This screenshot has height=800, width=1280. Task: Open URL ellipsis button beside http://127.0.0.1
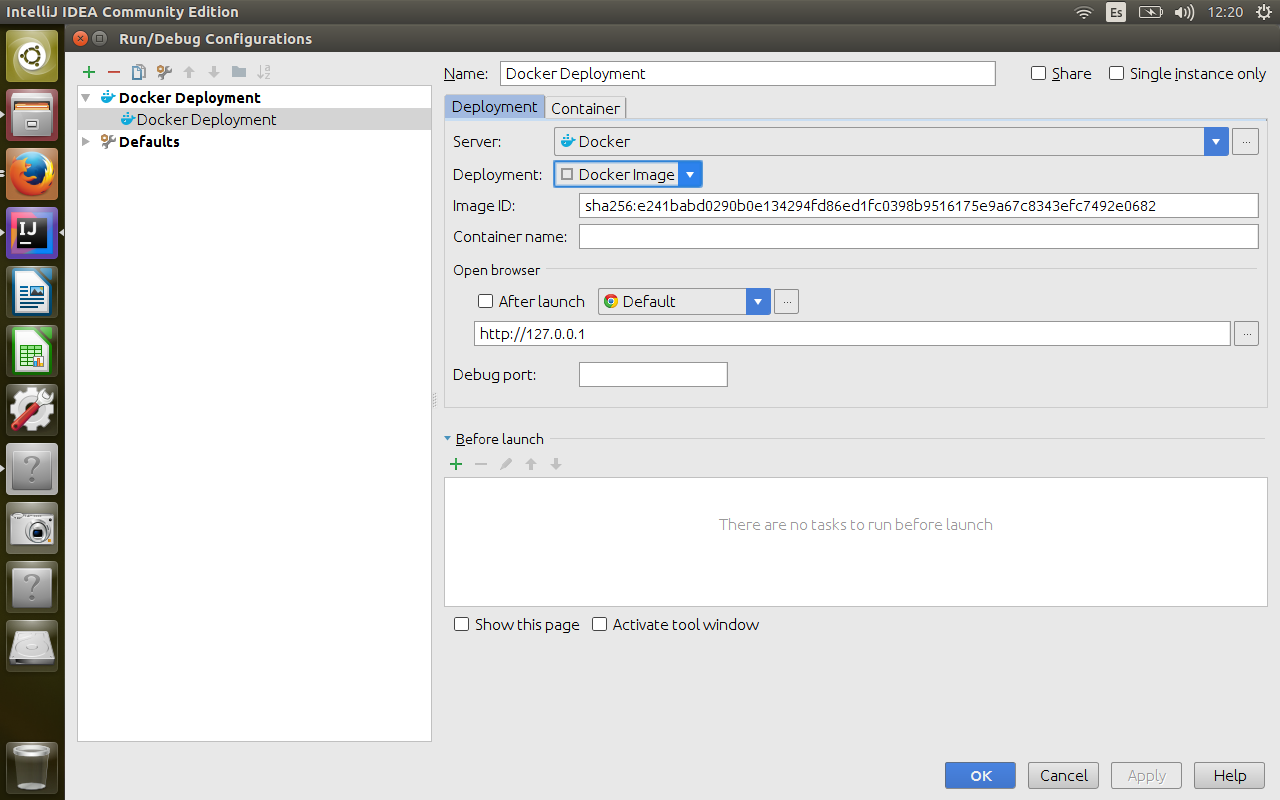pos(1246,334)
